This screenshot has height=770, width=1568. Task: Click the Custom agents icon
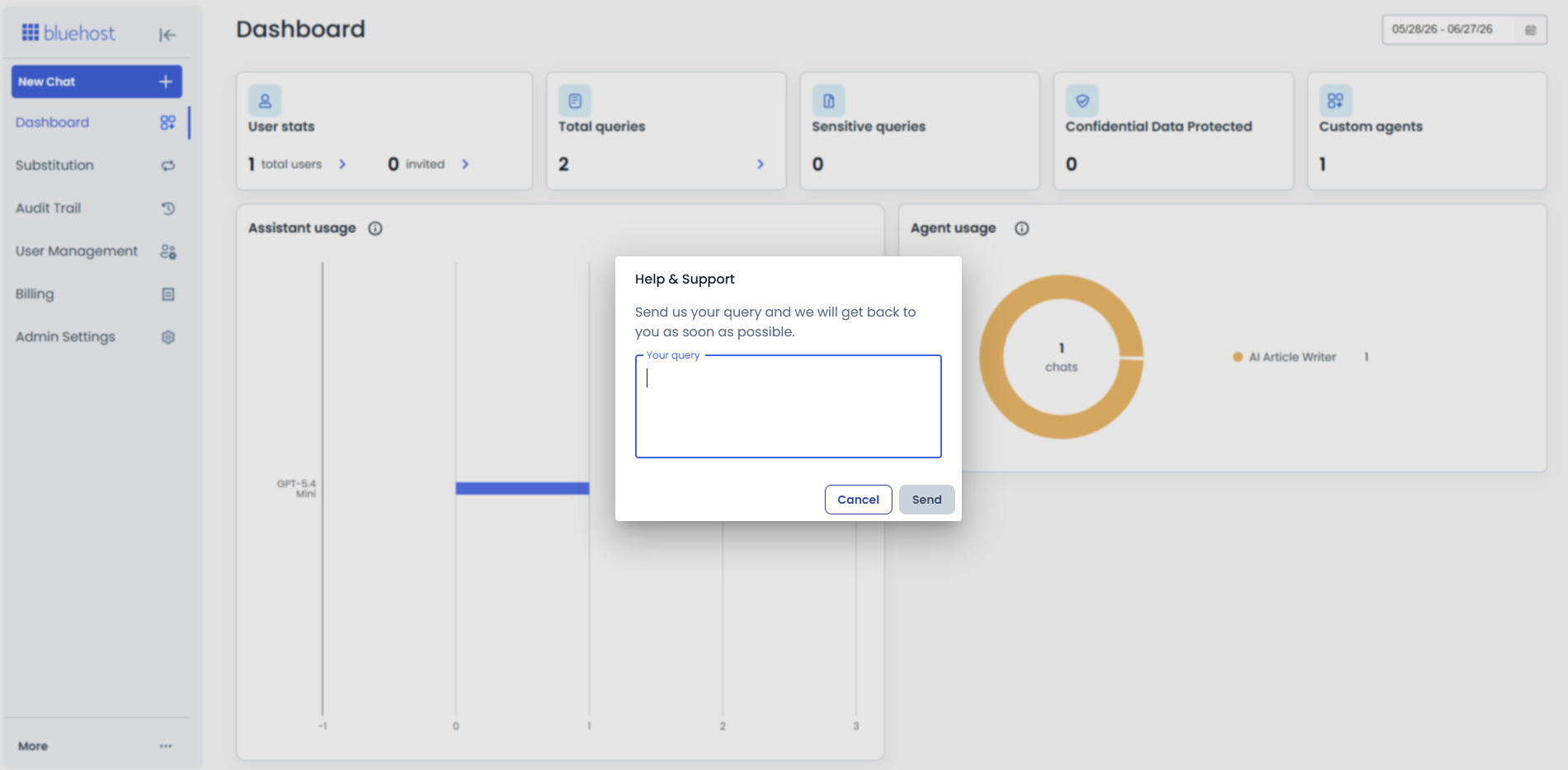1335,101
